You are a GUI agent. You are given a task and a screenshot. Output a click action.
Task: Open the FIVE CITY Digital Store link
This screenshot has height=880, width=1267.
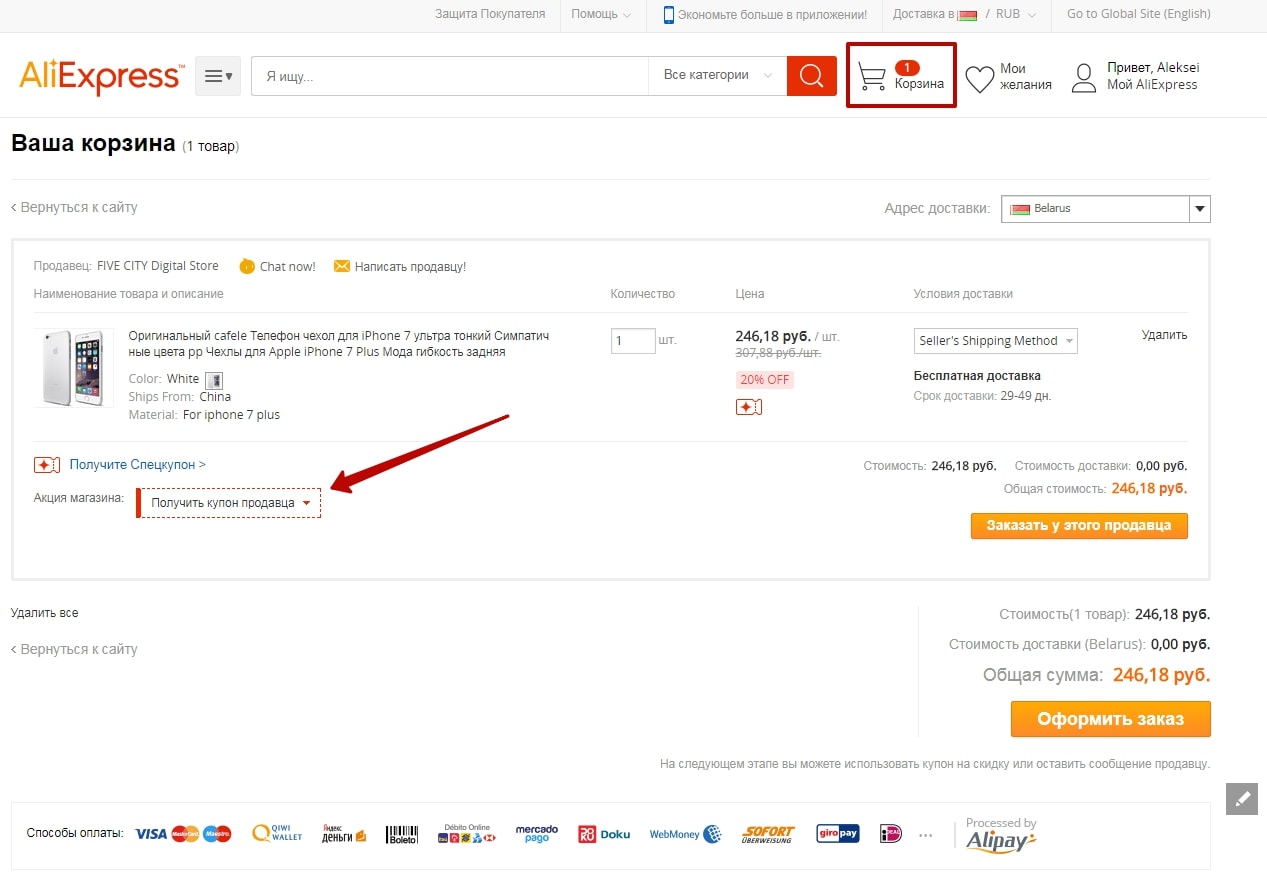pos(157,267)
